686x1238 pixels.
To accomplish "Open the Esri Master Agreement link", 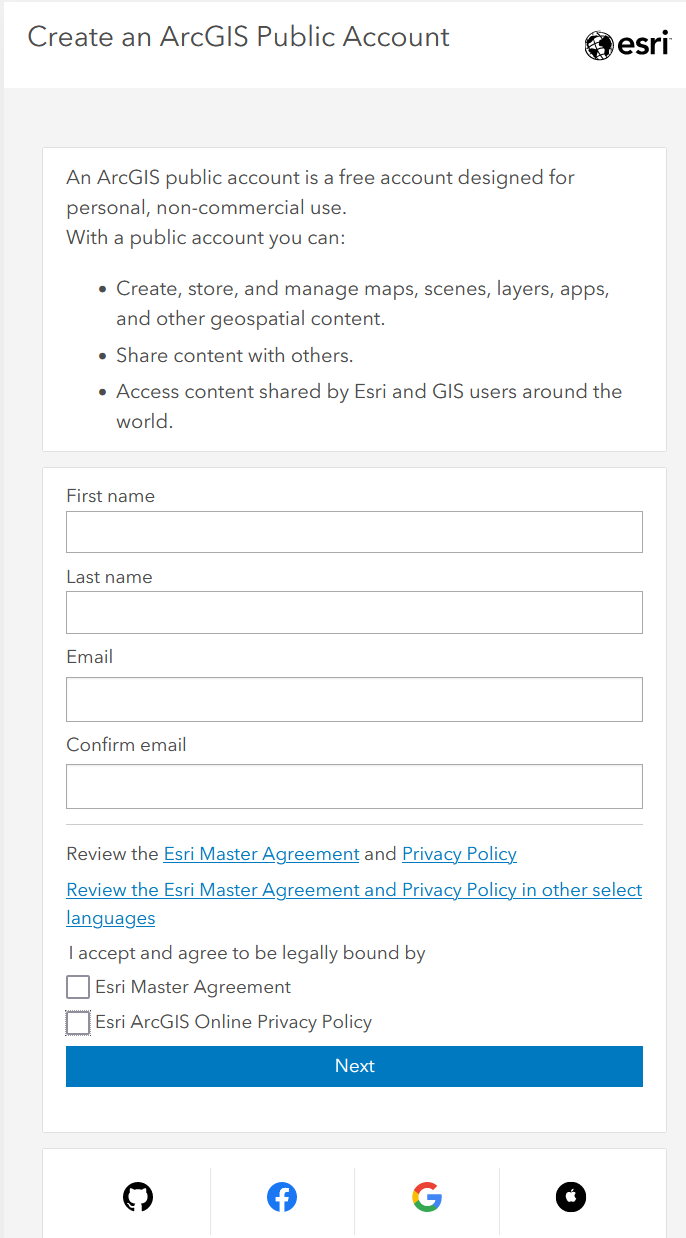I will pos(261,854).
